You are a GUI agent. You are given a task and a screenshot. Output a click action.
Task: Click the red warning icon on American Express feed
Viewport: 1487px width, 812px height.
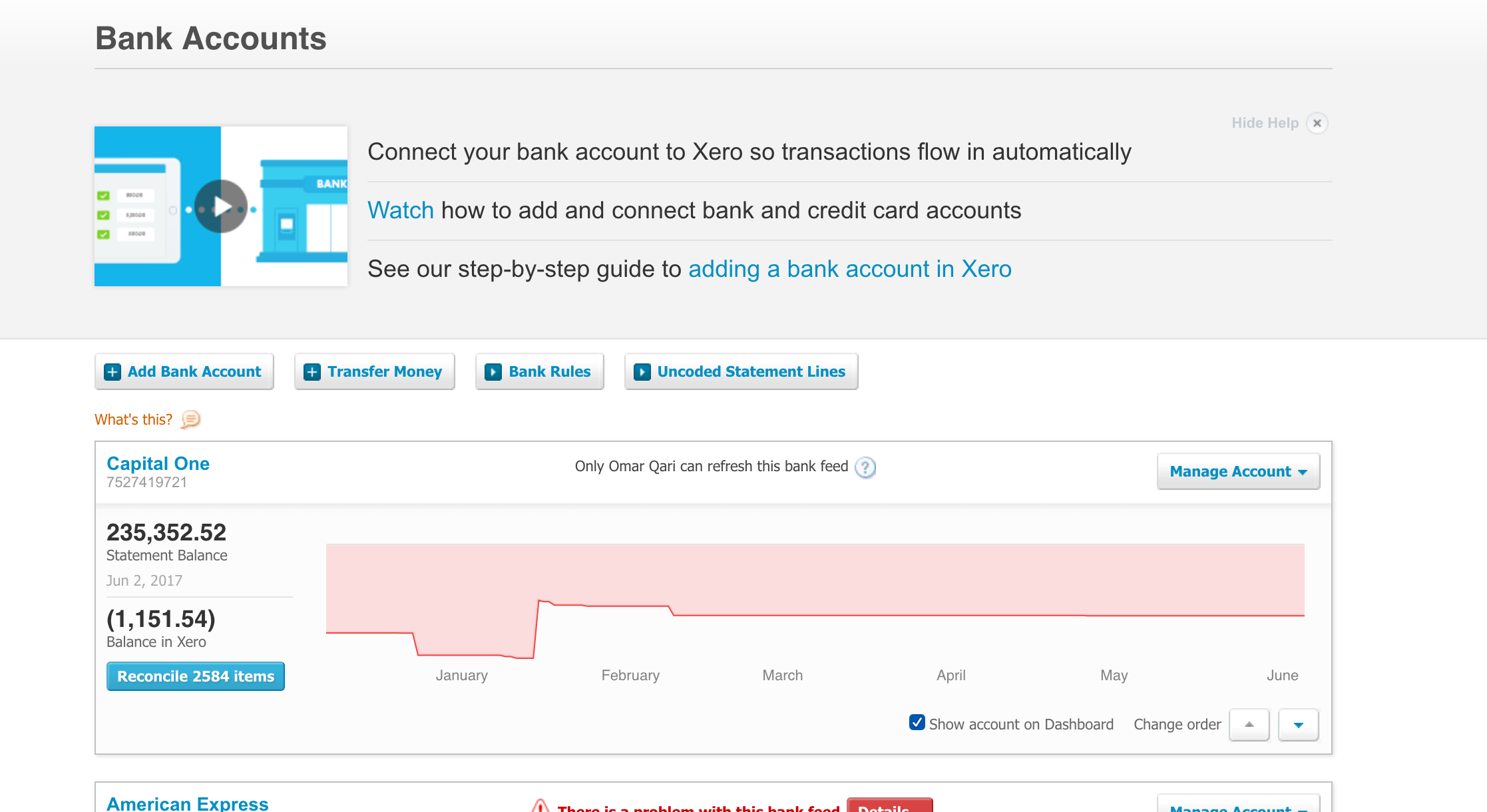tap(540, 806)
